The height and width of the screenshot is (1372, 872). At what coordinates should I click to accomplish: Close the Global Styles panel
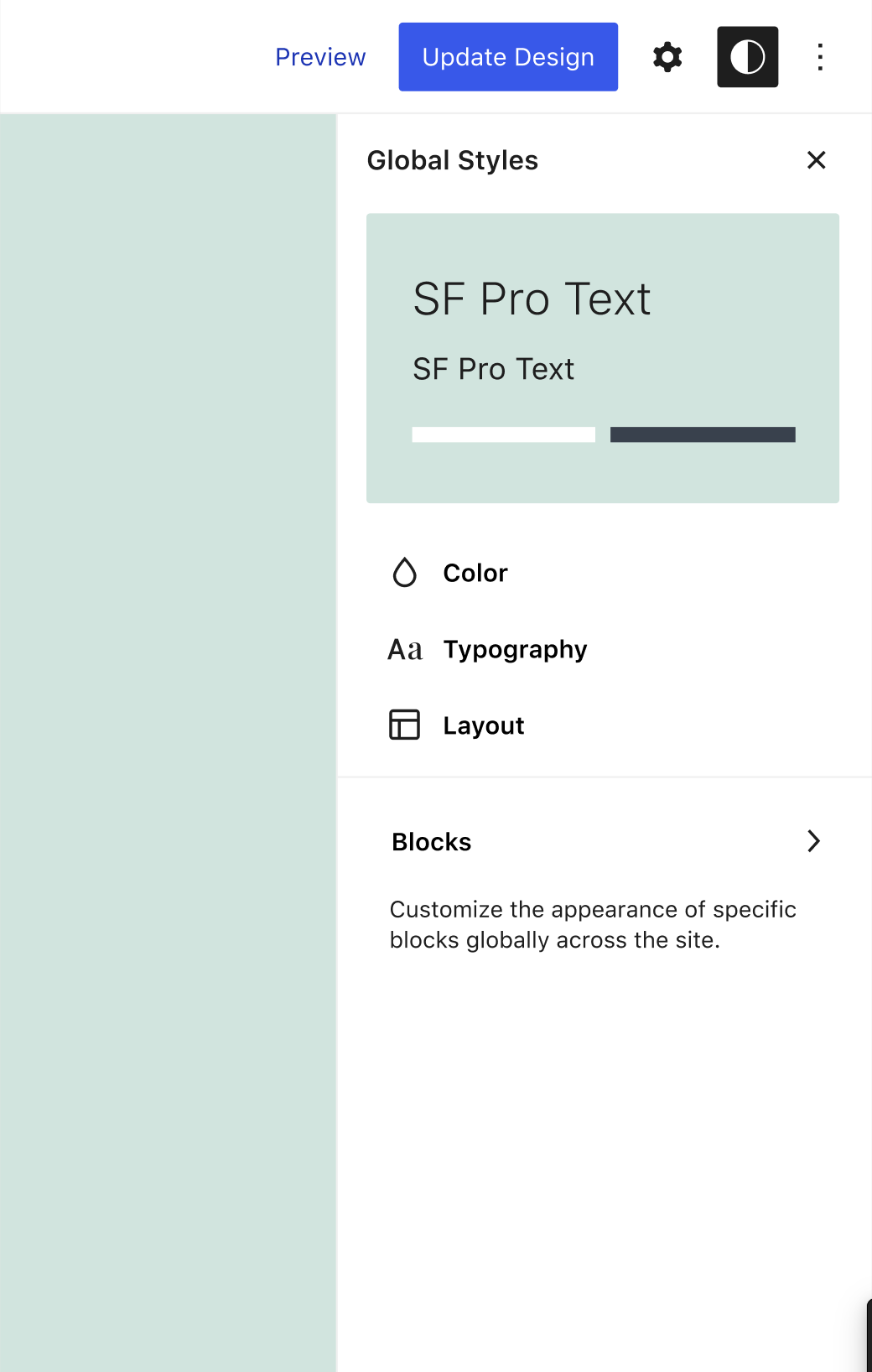click(x=816, y=160)
